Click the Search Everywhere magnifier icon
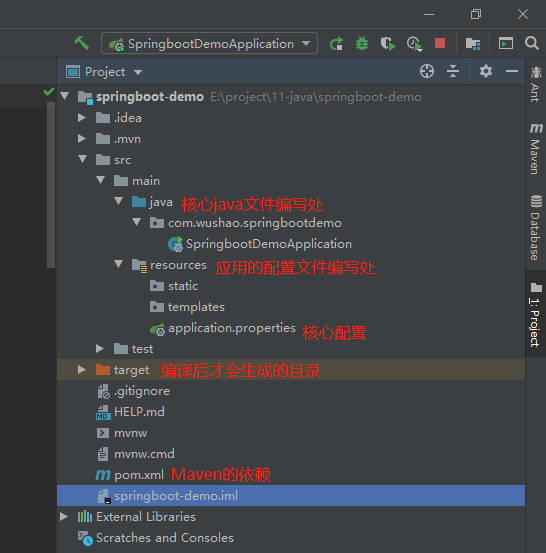This screenshot has height=553, width=546. 532,43
